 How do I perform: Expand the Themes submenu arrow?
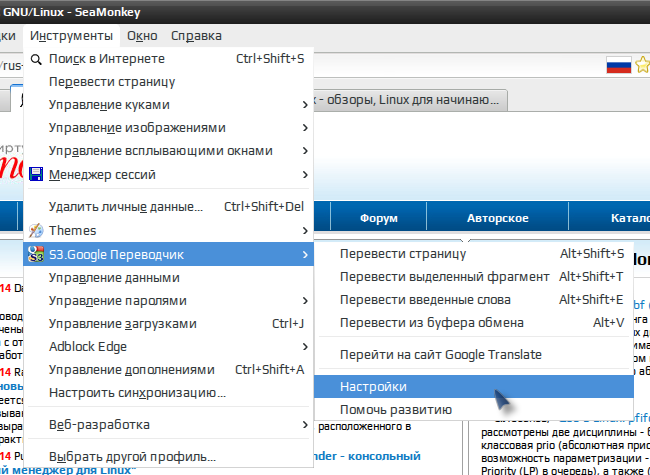click(305, 230)
